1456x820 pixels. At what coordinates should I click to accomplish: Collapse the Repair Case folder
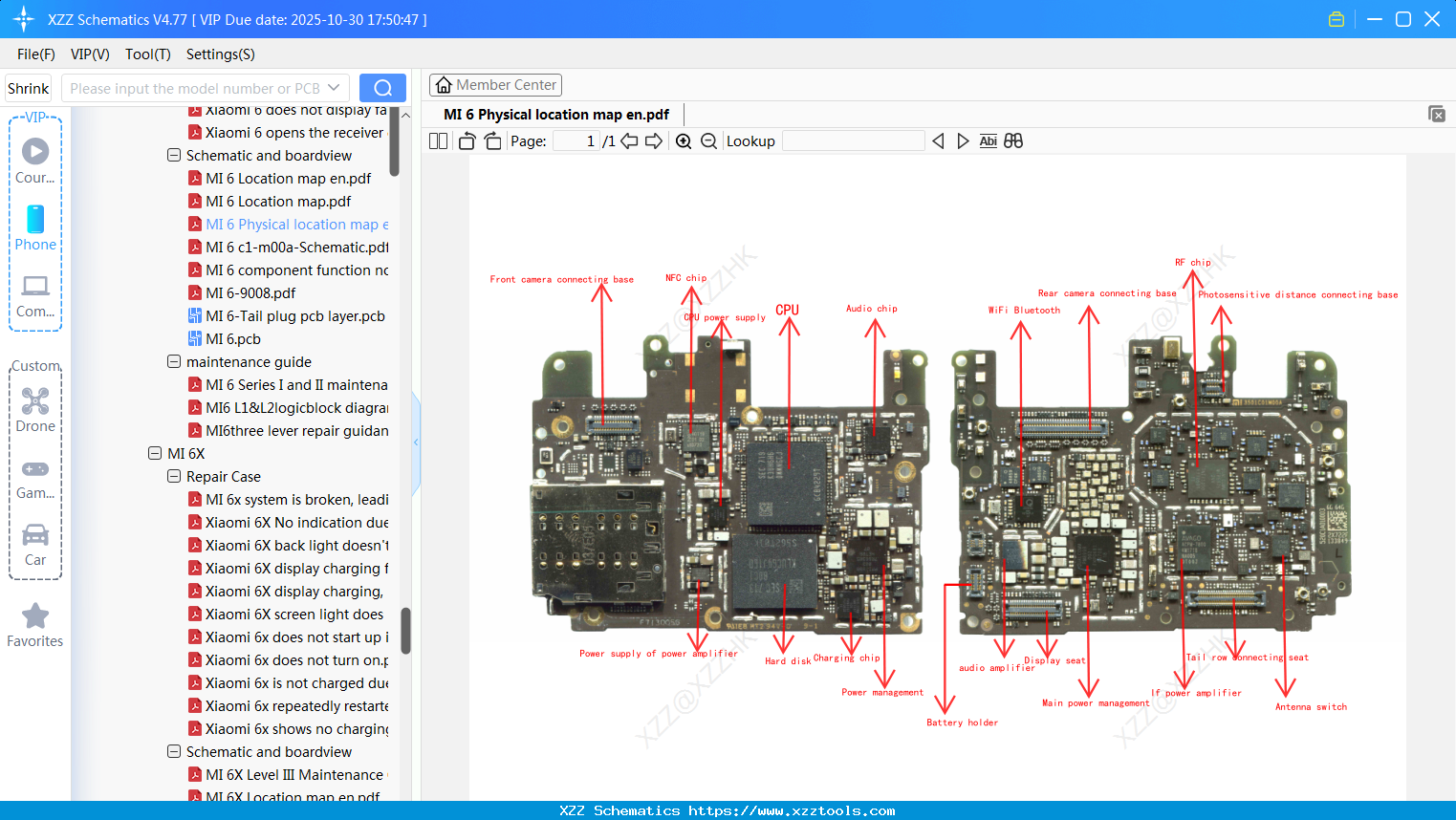[174, 477]
